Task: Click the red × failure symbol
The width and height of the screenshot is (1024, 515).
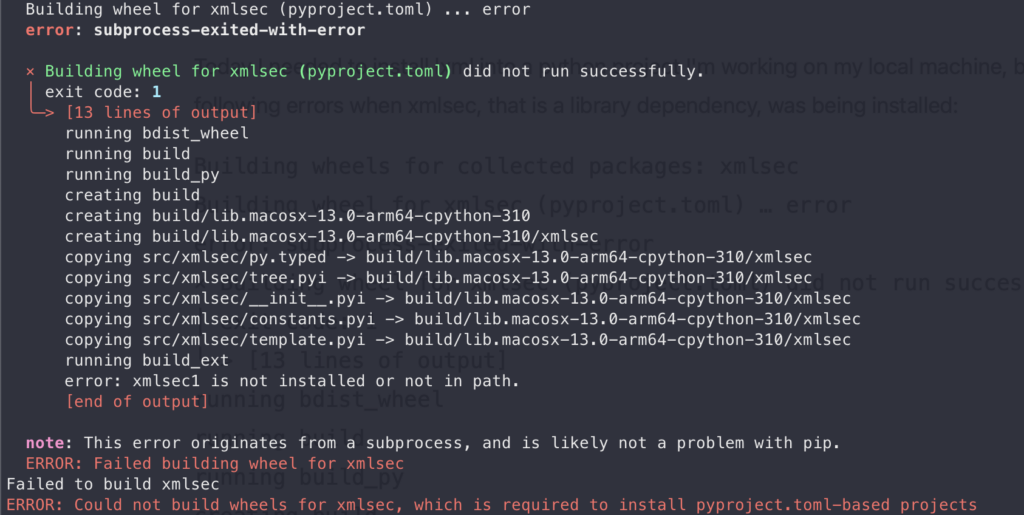Action: [x=31, y=72]
